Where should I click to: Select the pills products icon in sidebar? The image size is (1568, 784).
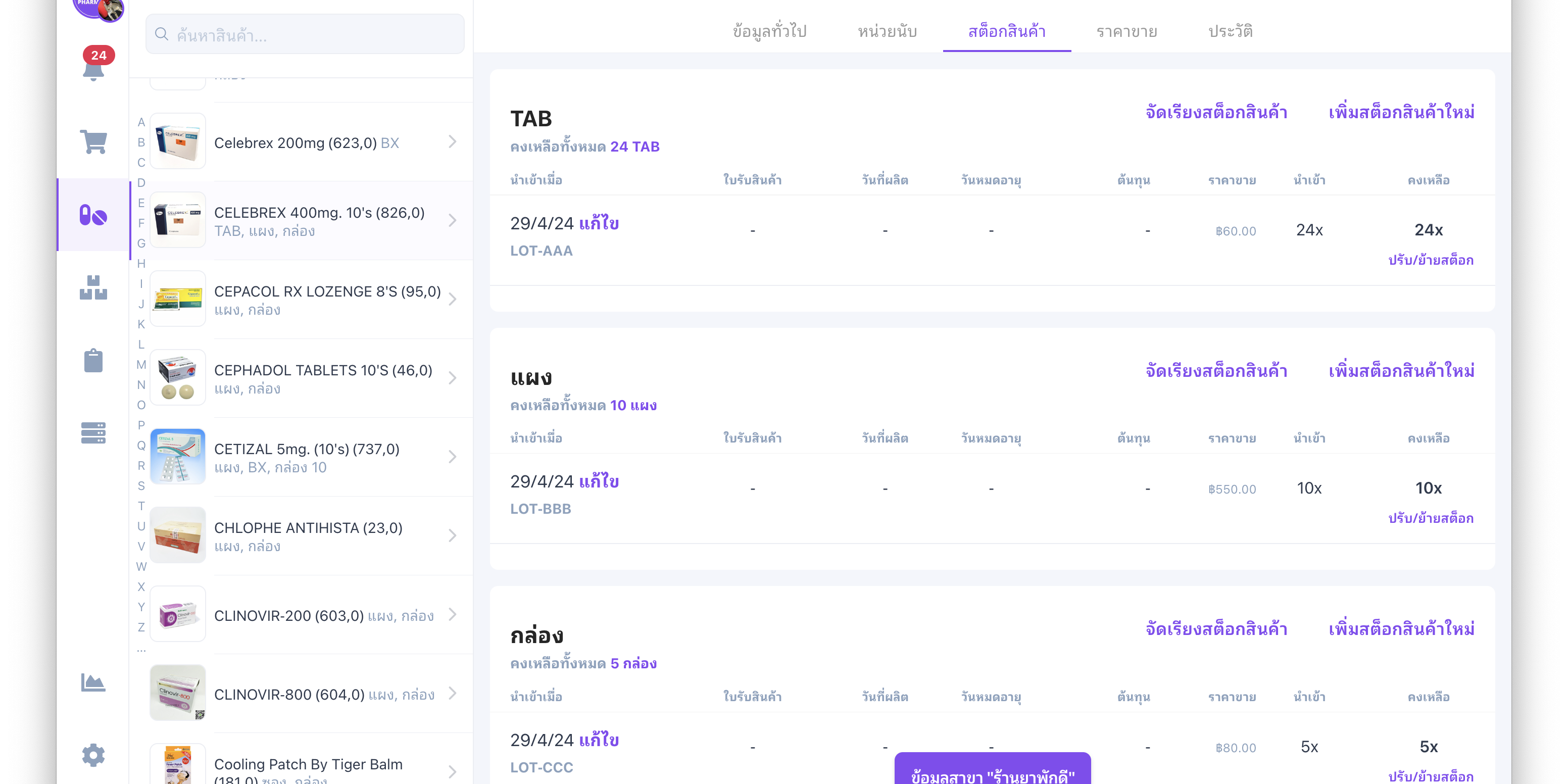[x=93, y=215]
